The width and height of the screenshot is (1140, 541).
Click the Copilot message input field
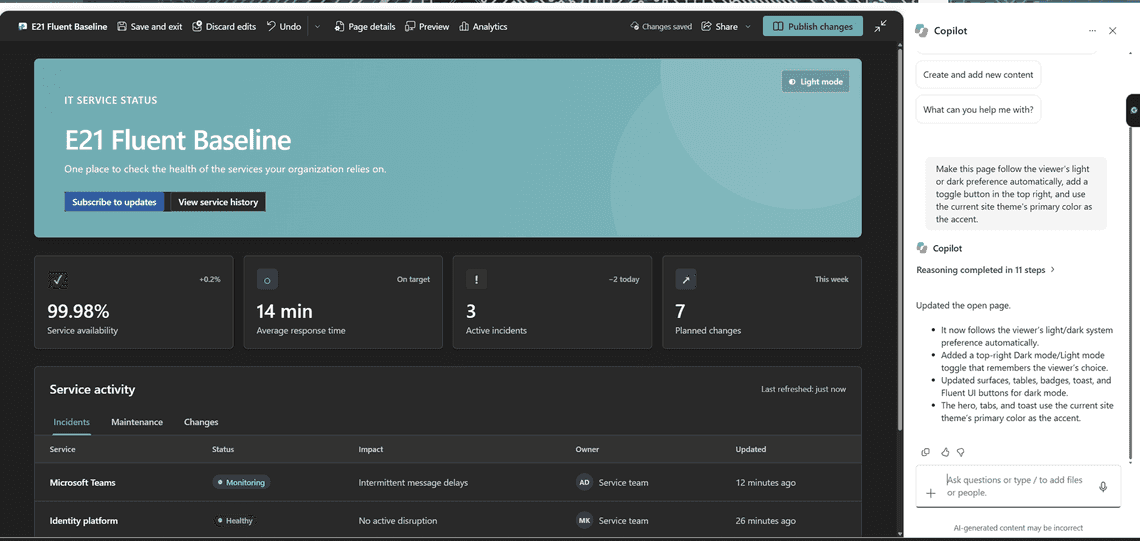[1016, 486]
